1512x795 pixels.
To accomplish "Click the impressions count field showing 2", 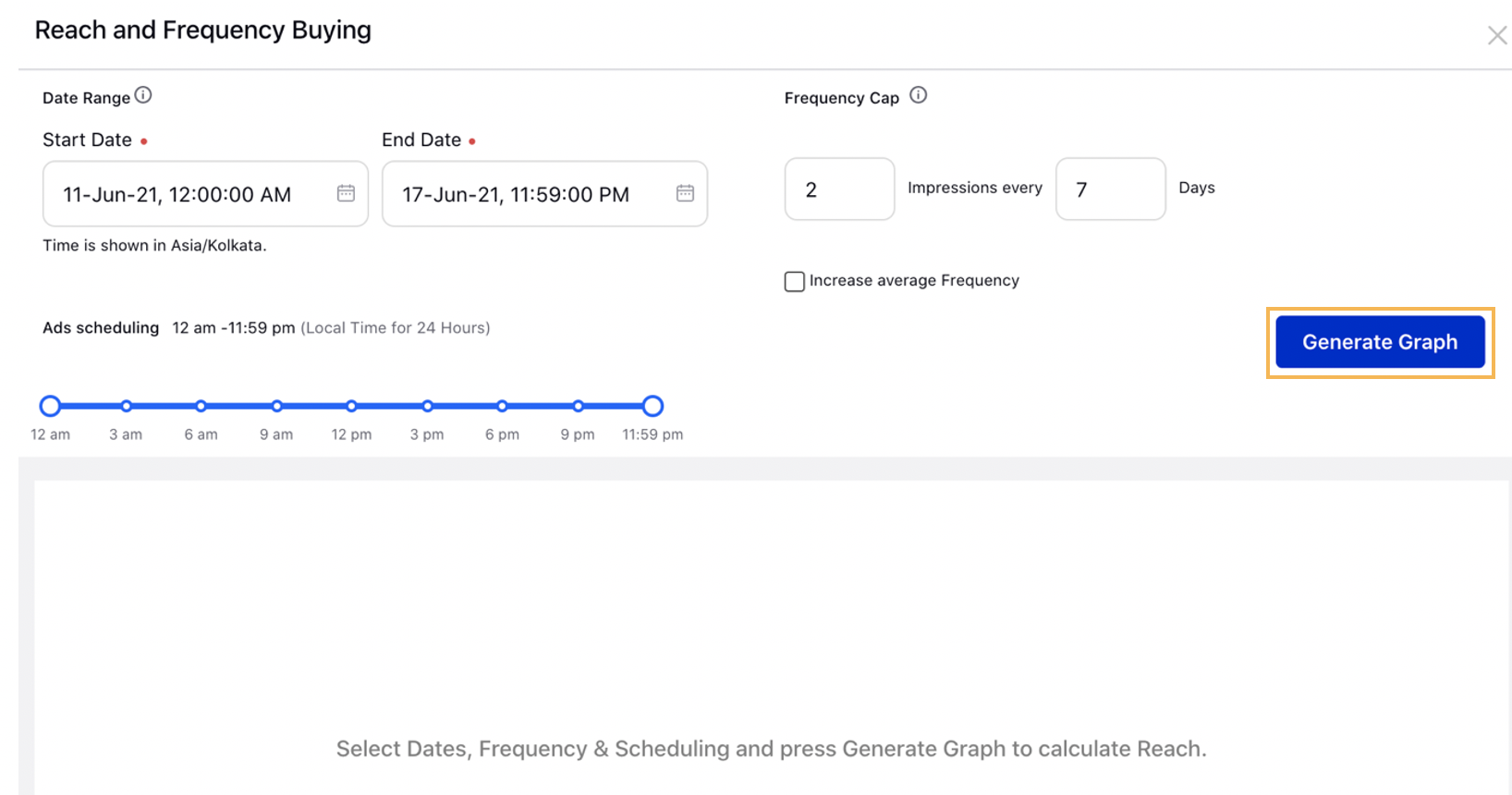I will [x=838, y=190].
